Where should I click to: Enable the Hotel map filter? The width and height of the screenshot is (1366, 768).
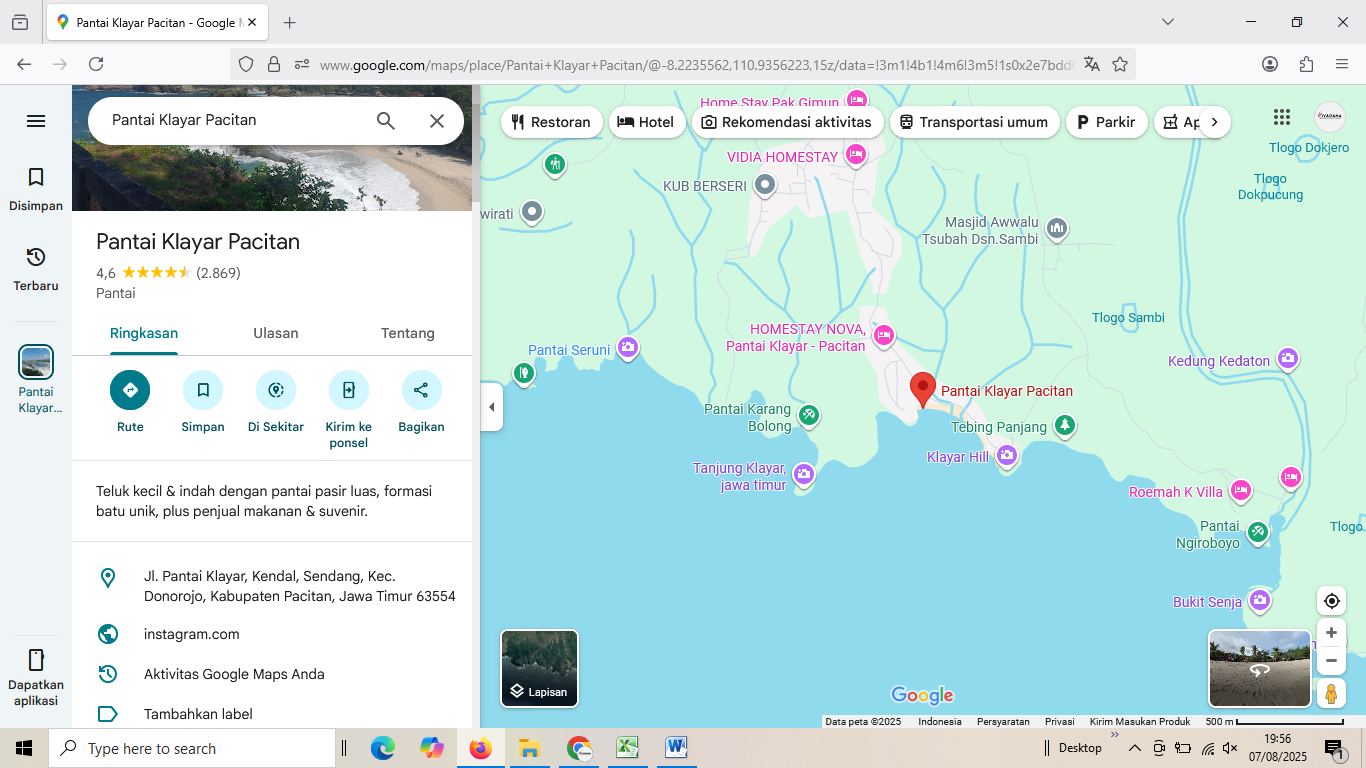point(647,122)
